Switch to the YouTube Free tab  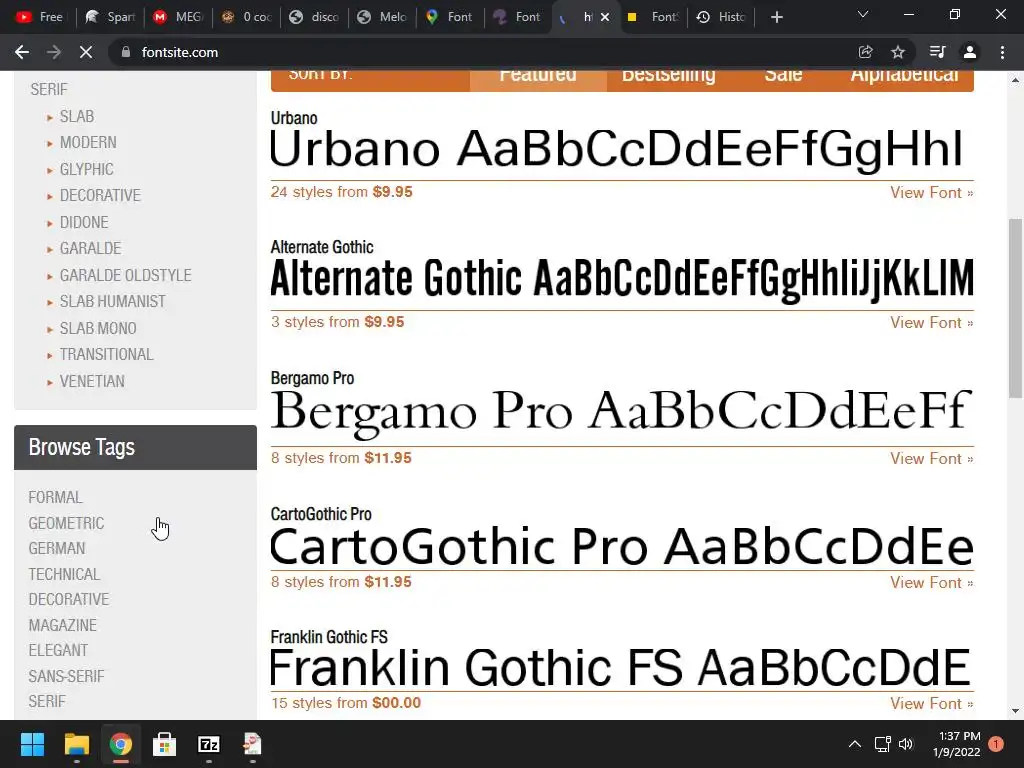39,18
